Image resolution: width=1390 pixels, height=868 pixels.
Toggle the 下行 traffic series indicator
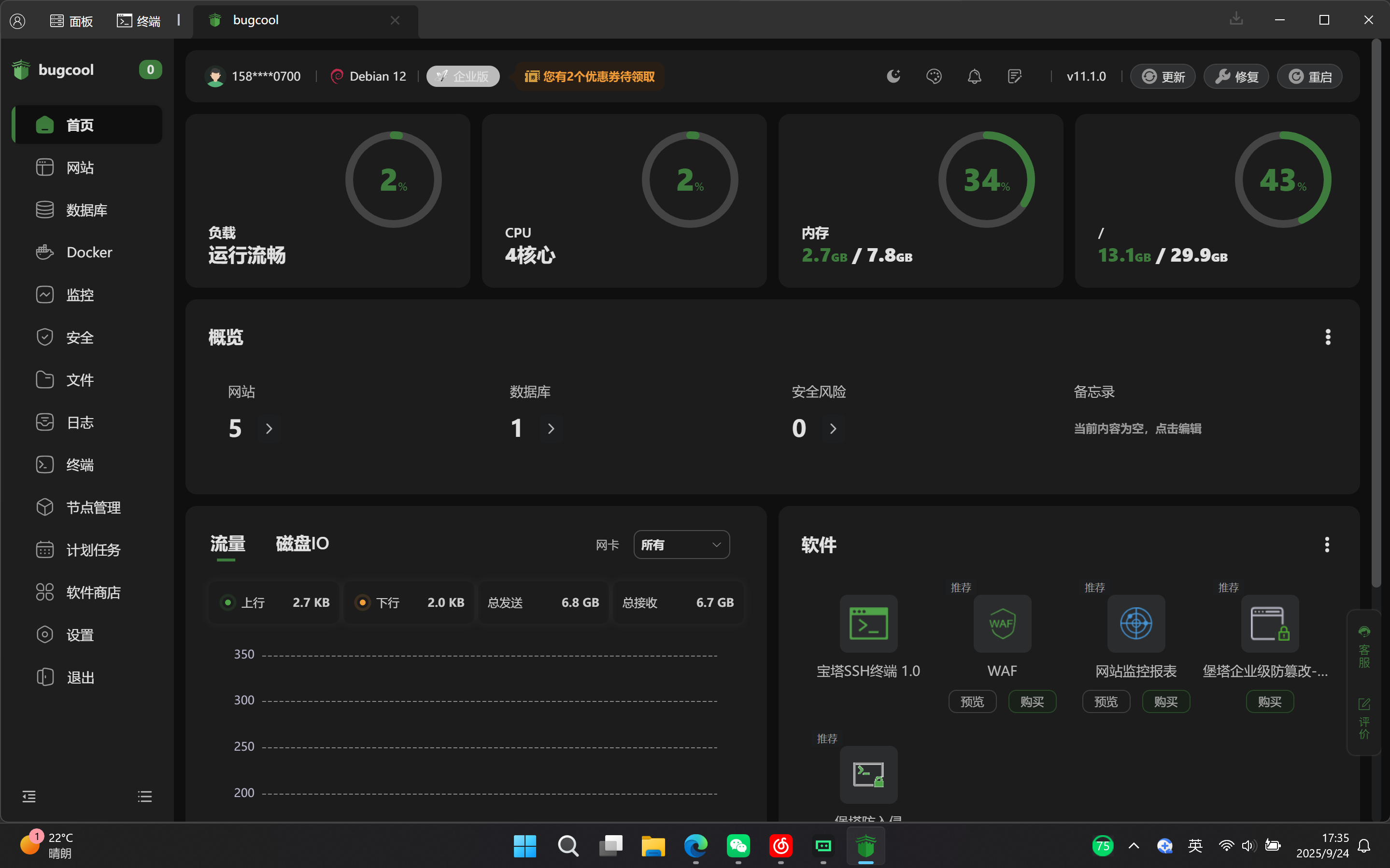click(362, 602)
